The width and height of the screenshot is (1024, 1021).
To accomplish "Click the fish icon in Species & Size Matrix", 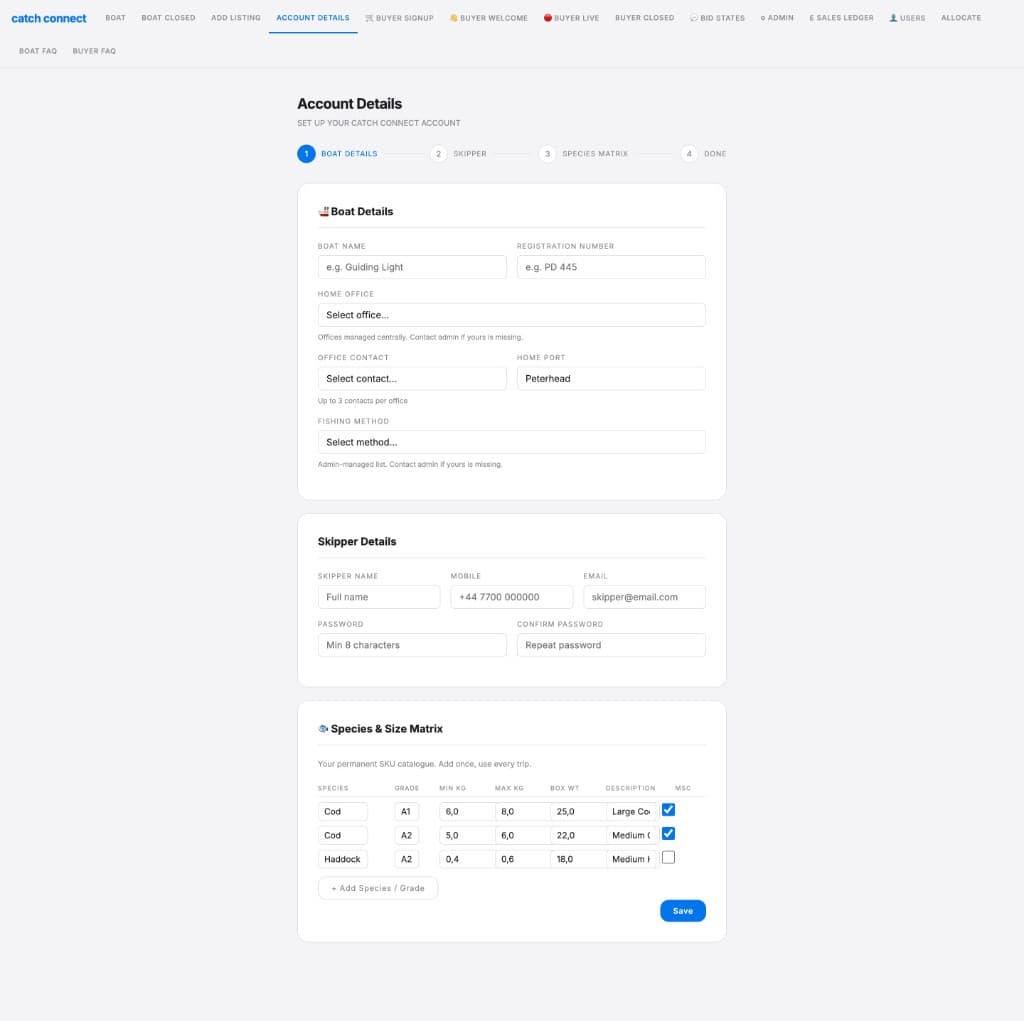I will (325, 729).
